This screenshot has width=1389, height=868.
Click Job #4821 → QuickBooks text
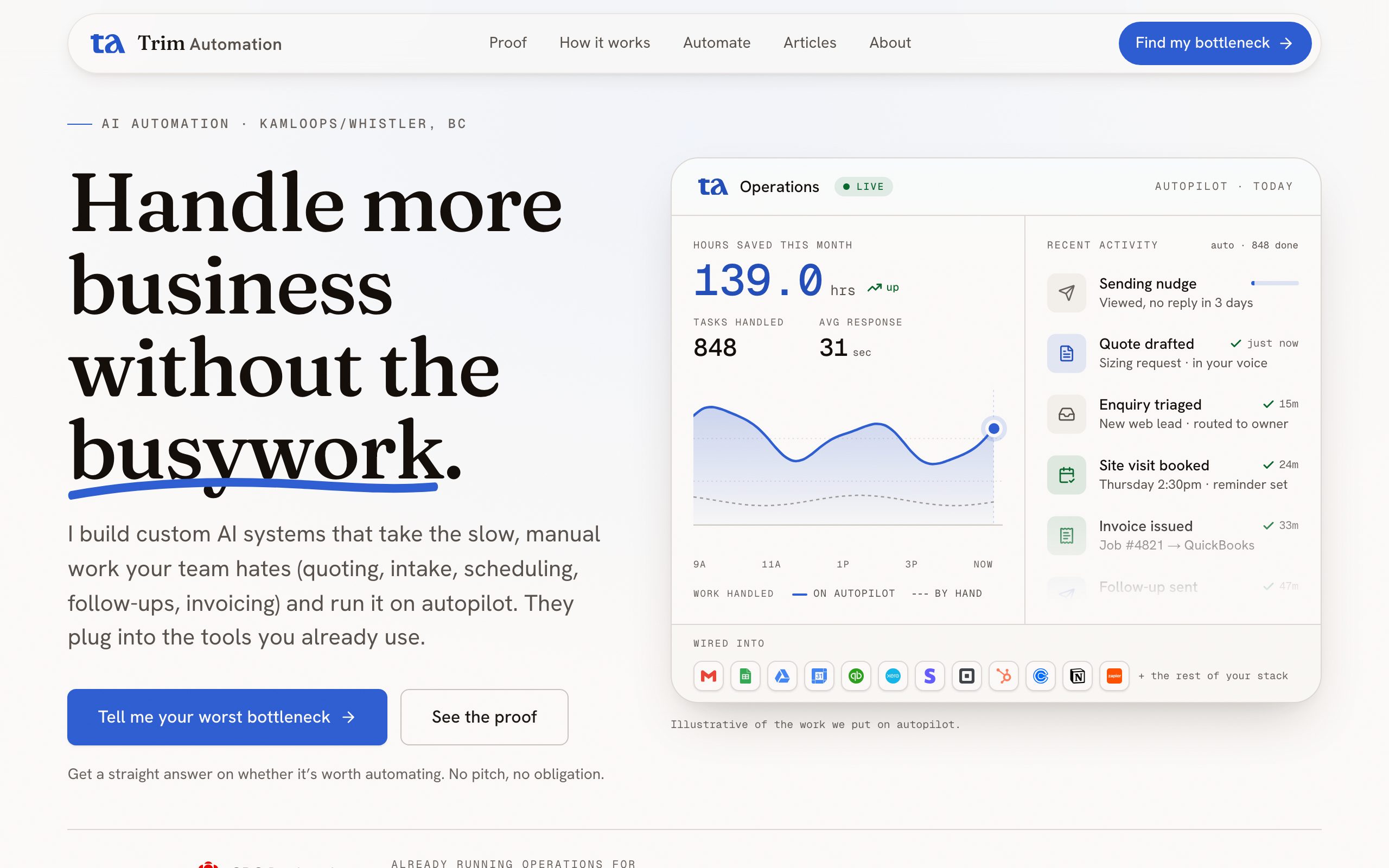[x=1177, y=545]
